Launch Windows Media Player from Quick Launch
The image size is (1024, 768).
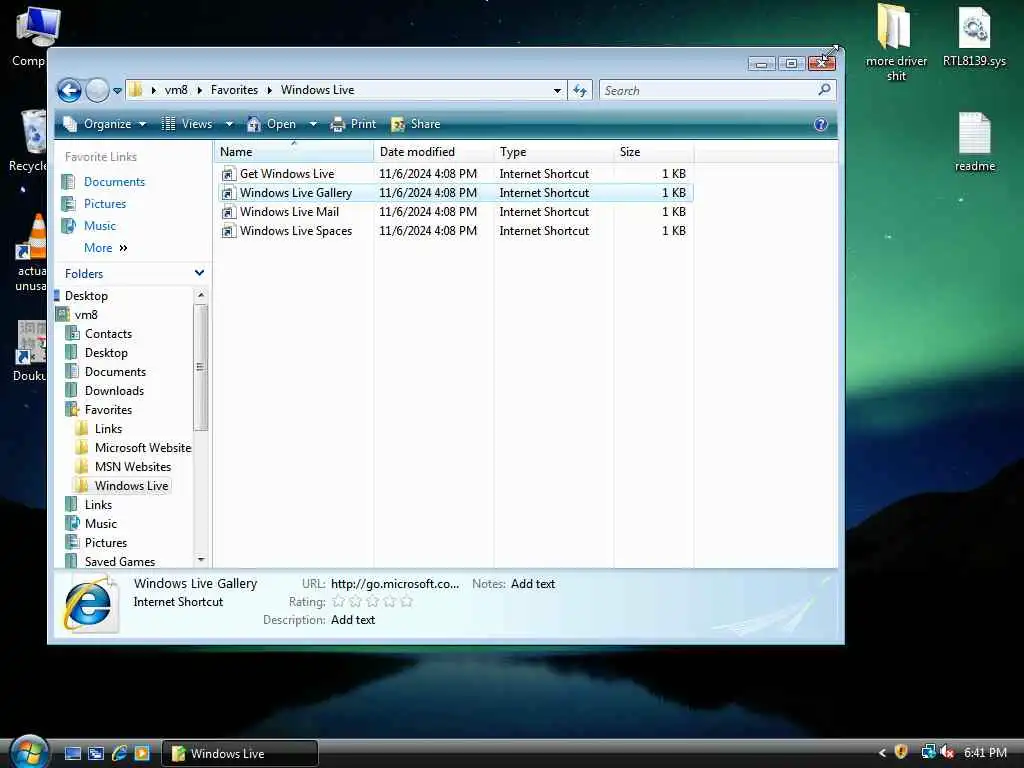click(x=142, y=753)
